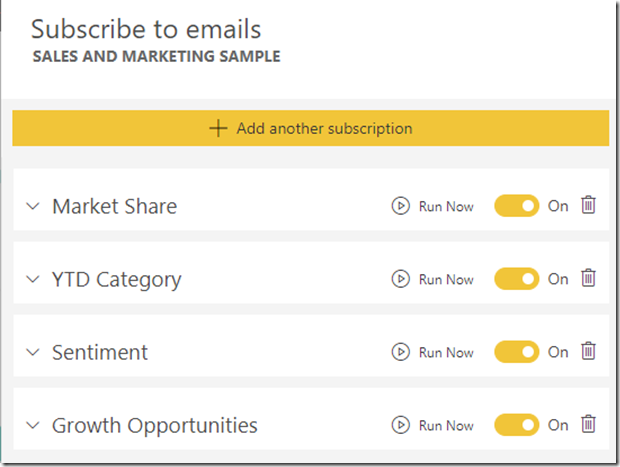Open the Sentiment subscription chevron
Screen dimensions: 620x467
coord(33,353)
